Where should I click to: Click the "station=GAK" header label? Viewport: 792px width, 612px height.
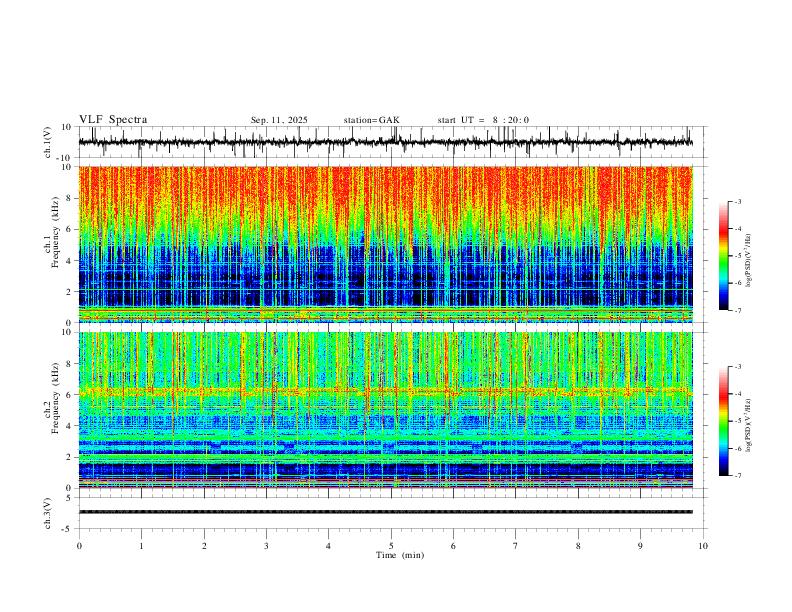[x=371, y=120]
